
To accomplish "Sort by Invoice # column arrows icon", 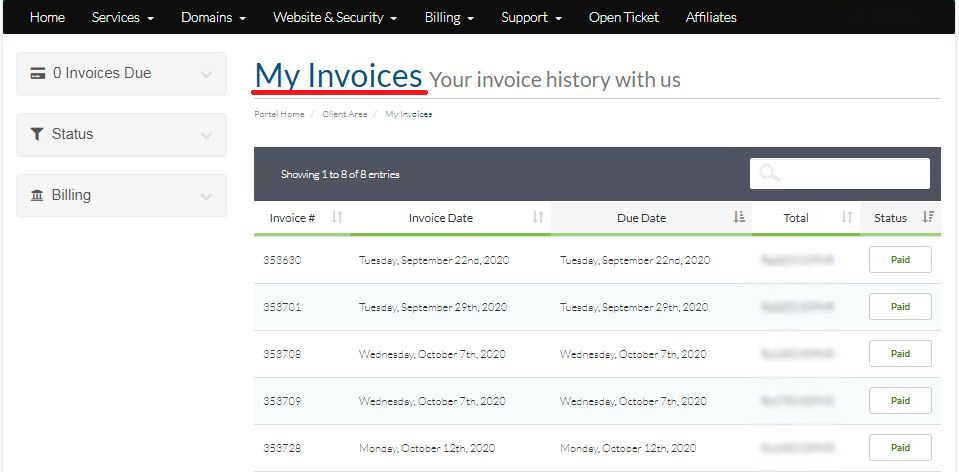I will pyautogui.click(x=337, y=217).
